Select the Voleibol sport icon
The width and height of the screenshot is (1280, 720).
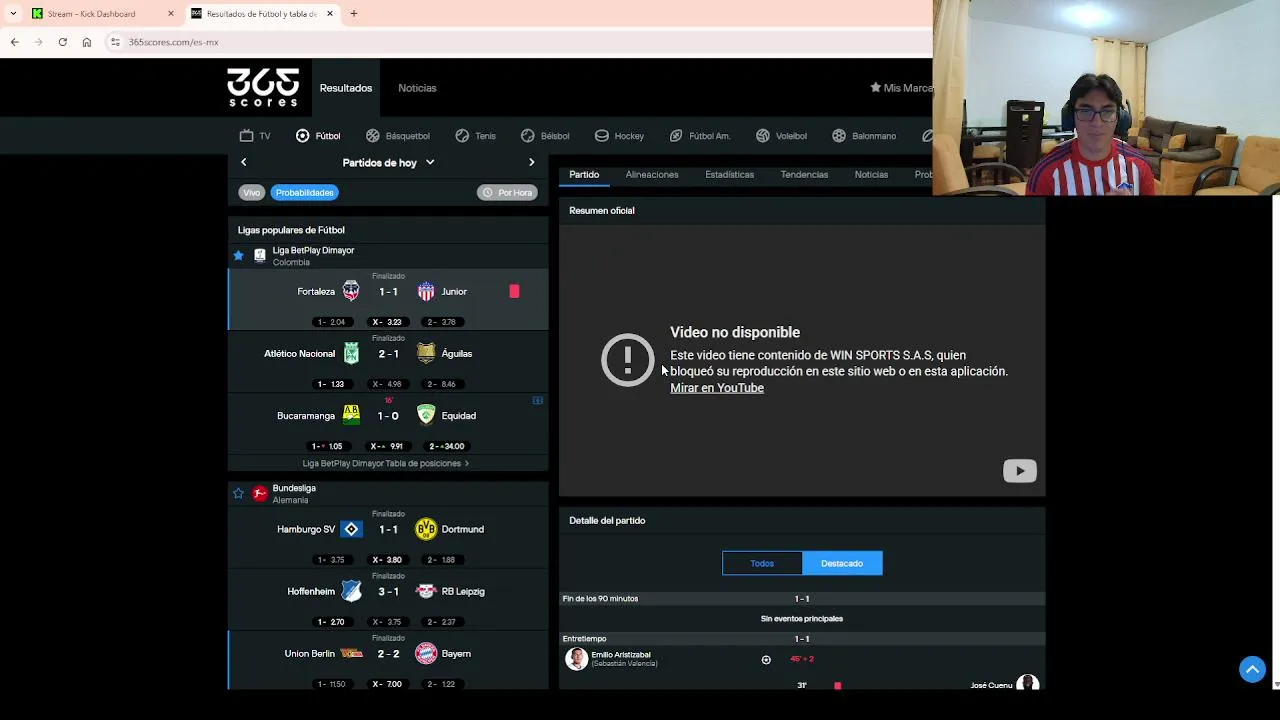(x=763, y=135)
